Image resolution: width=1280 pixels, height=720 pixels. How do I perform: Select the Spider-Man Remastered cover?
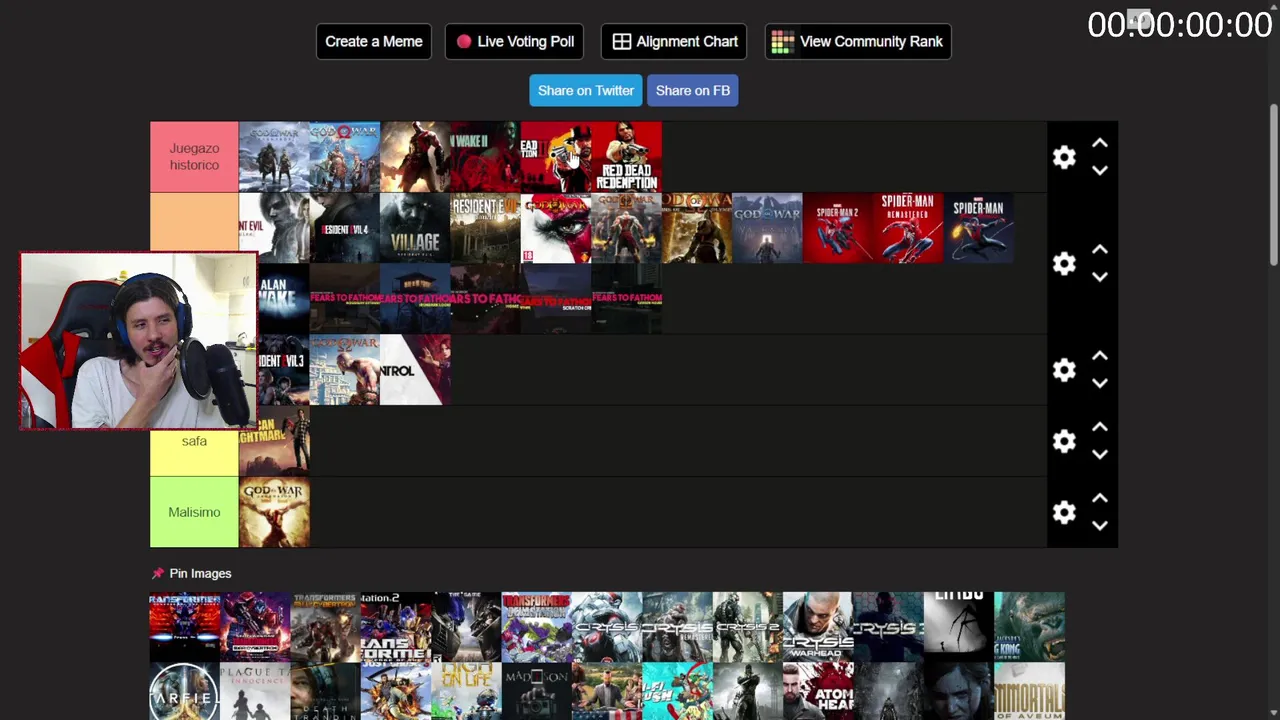(x=908, y=228)
